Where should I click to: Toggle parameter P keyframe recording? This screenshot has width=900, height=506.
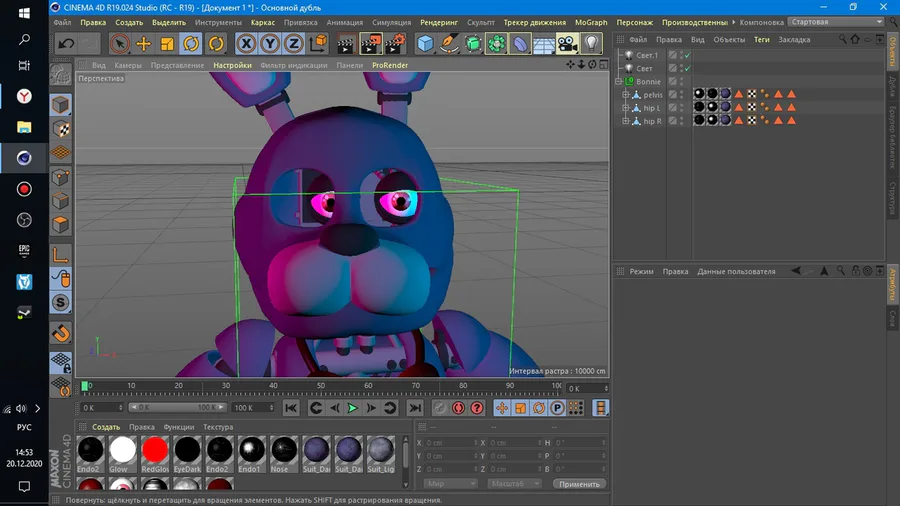557,408
